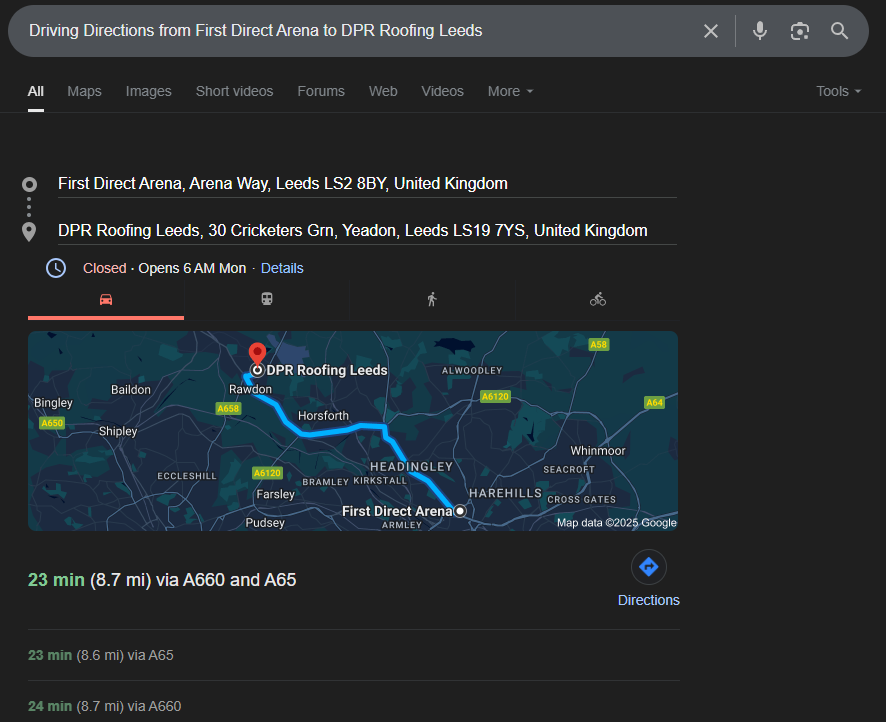The width and height of the screenshot is (886, 722).
Task: Click the red DPR Roofing map pin
Action: 258,354
